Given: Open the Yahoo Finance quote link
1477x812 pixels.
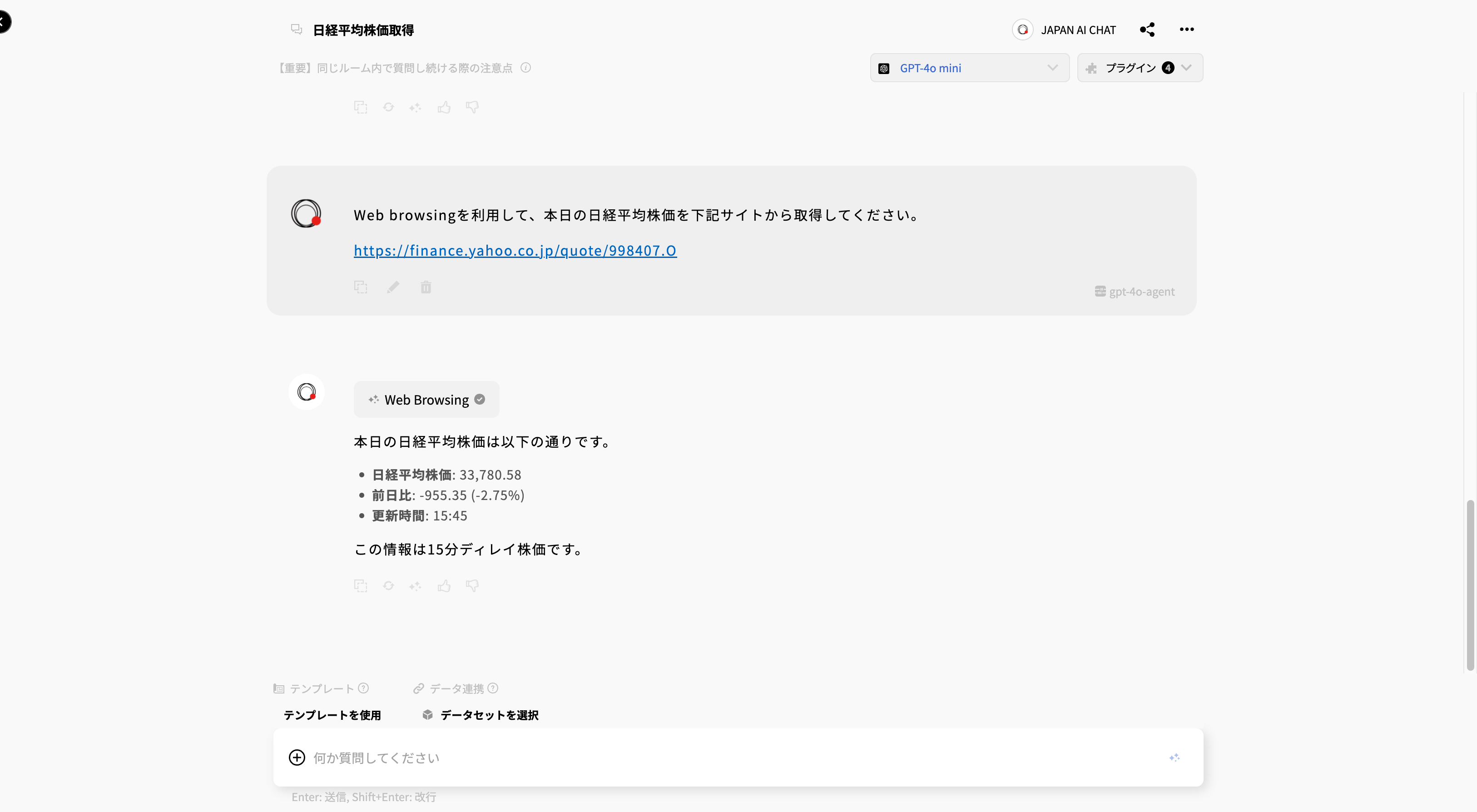Looking at the screenshot, I should [514, 251].
